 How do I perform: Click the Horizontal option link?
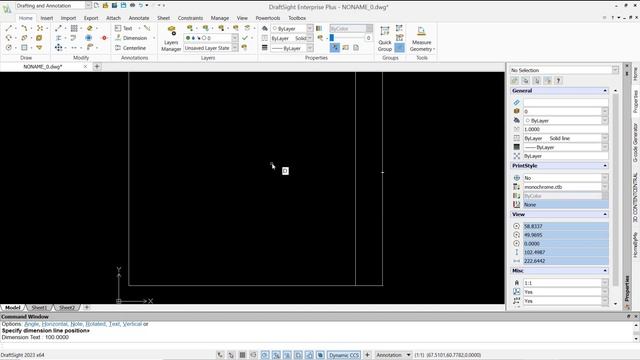[x=55, y=324]
